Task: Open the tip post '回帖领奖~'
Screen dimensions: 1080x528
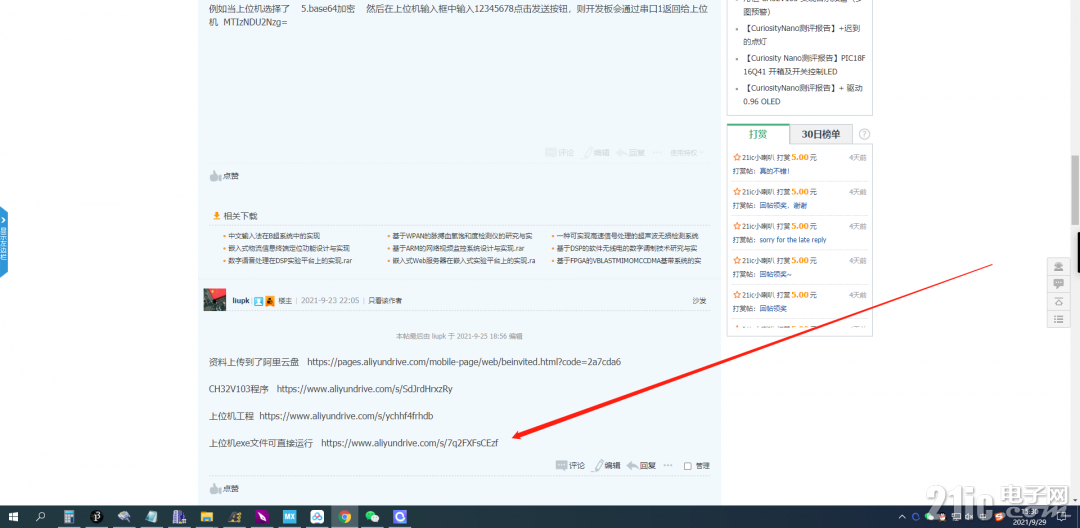Action: point(776,275)
